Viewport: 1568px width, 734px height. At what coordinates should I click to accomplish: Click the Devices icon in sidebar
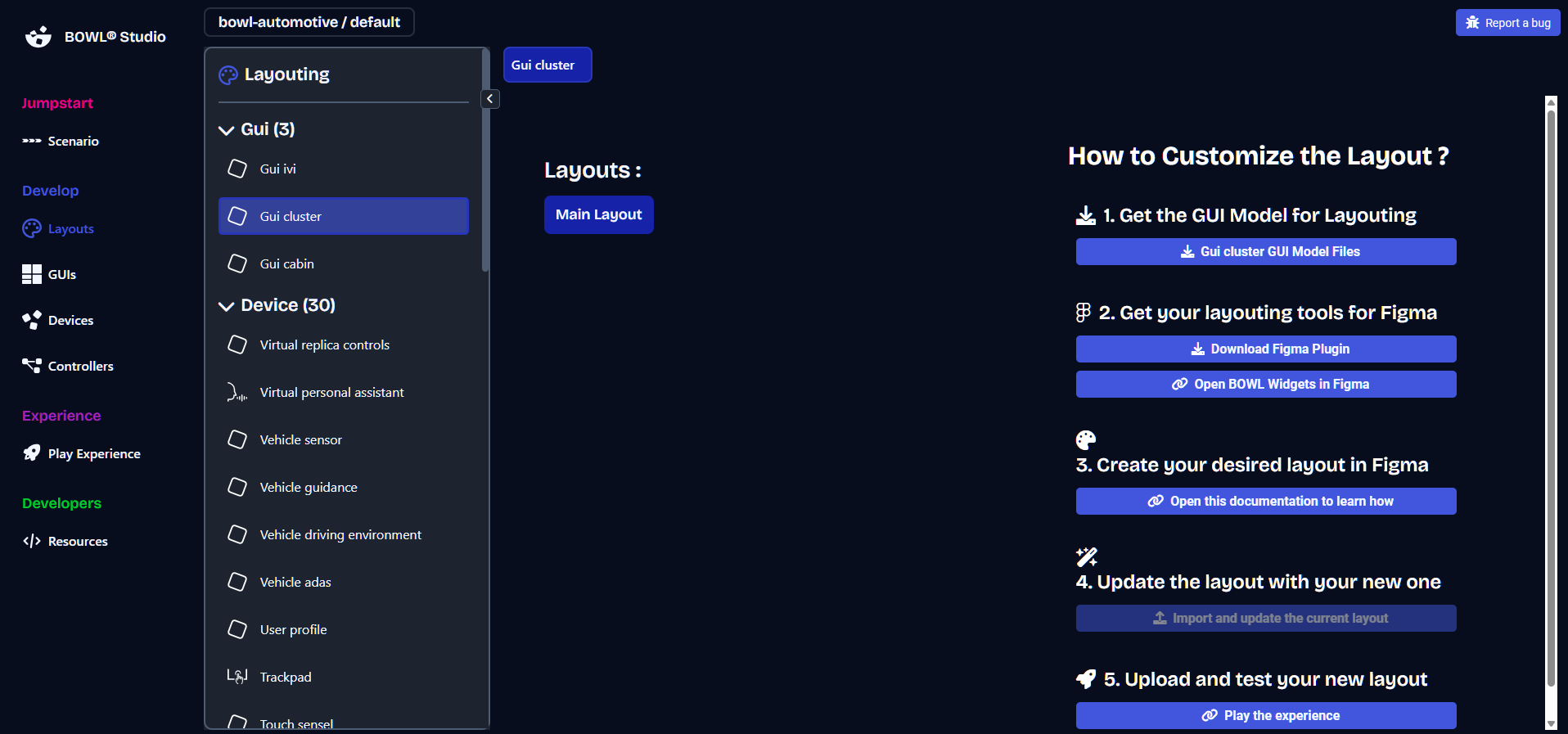pos(32,321)
